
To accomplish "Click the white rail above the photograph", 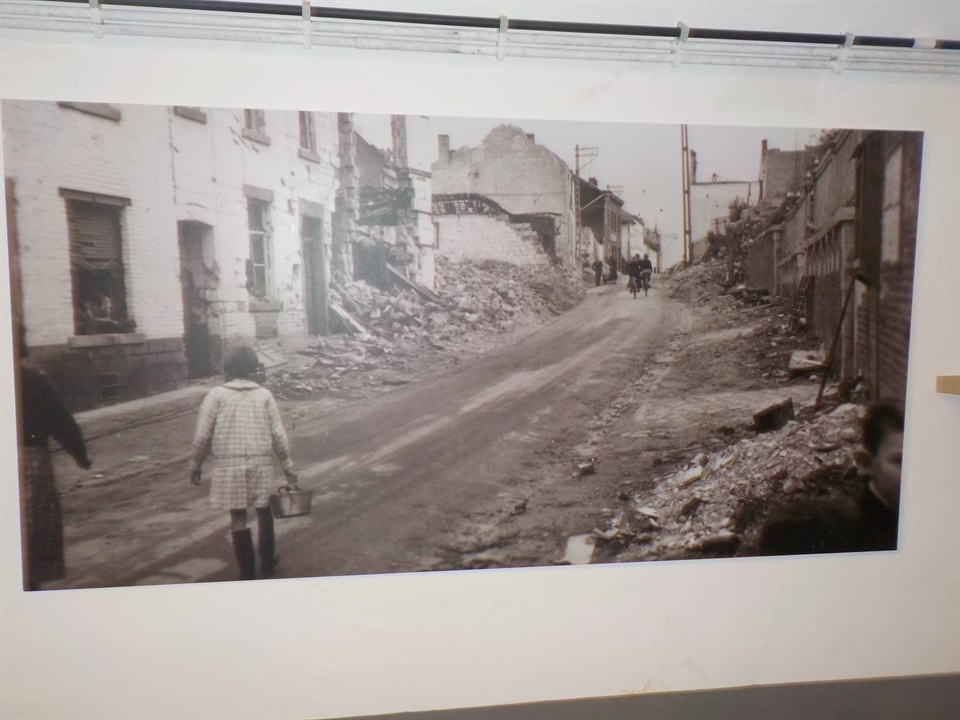I will tap(480, 40).
